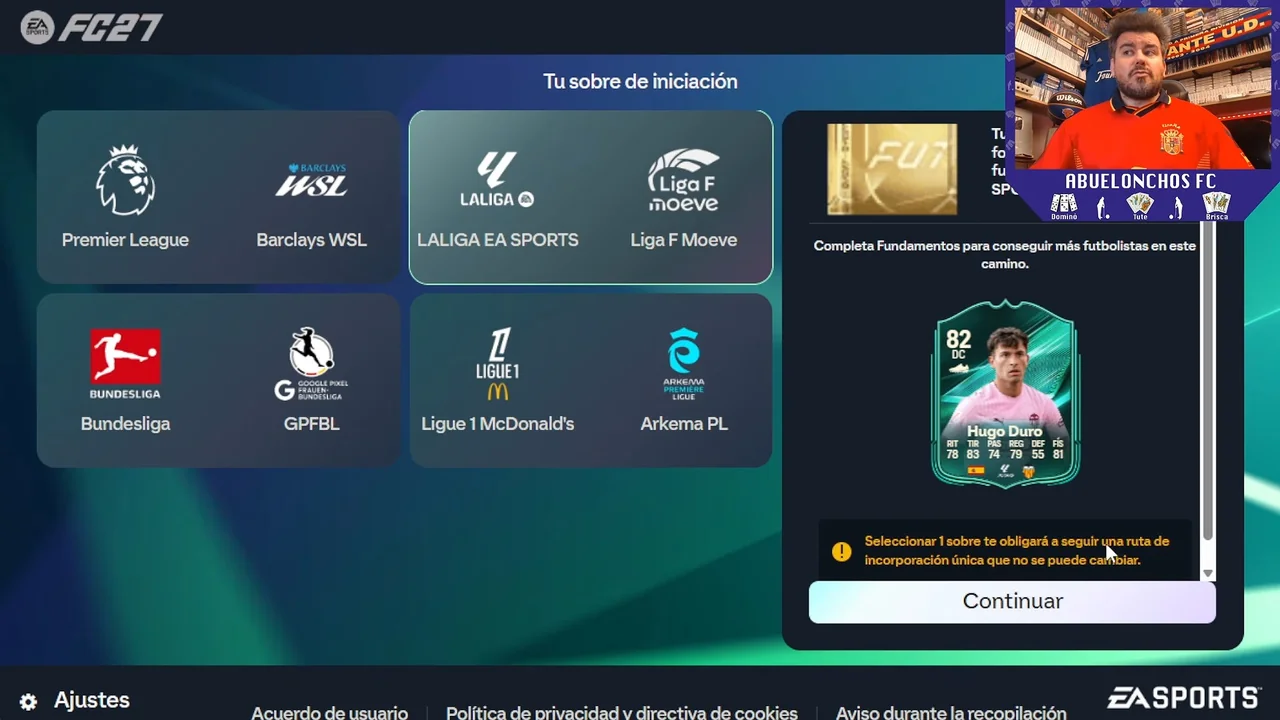Click the Spain flag on player card
The height and width of the screenshot is (720, 1280).
click(976, 471)
